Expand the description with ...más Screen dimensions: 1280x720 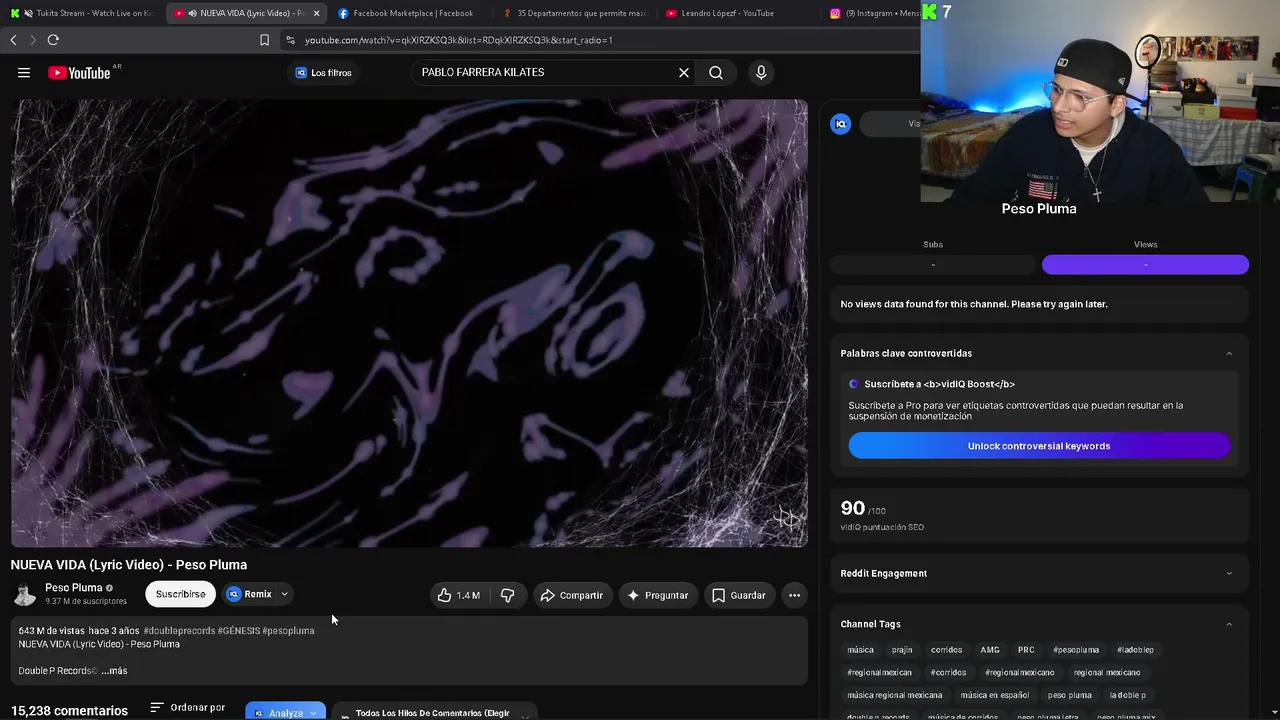[114, 671]
